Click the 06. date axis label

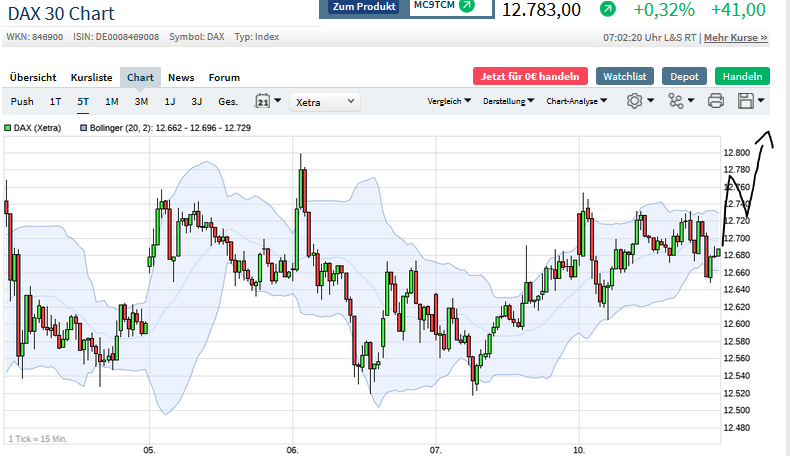(x=292, y=450)
